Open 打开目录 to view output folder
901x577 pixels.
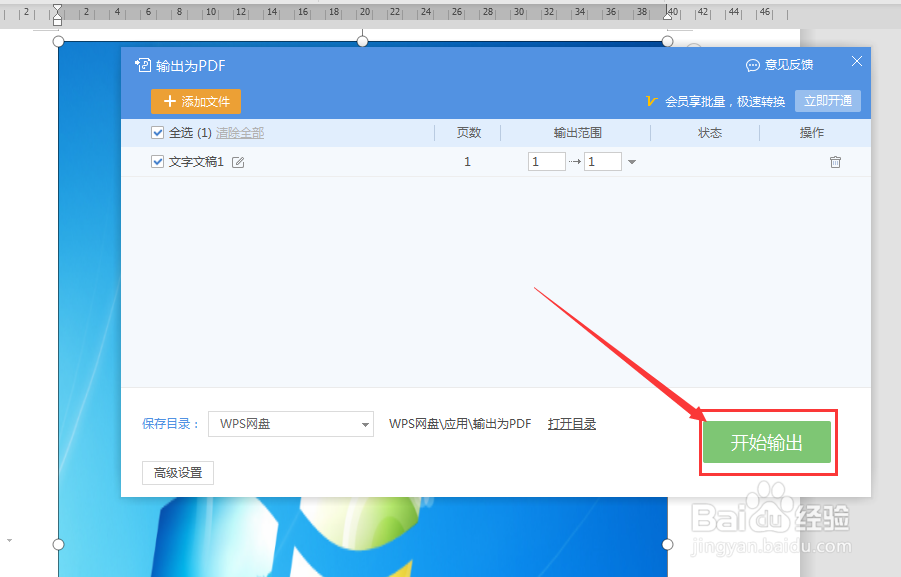pos(571,424)
